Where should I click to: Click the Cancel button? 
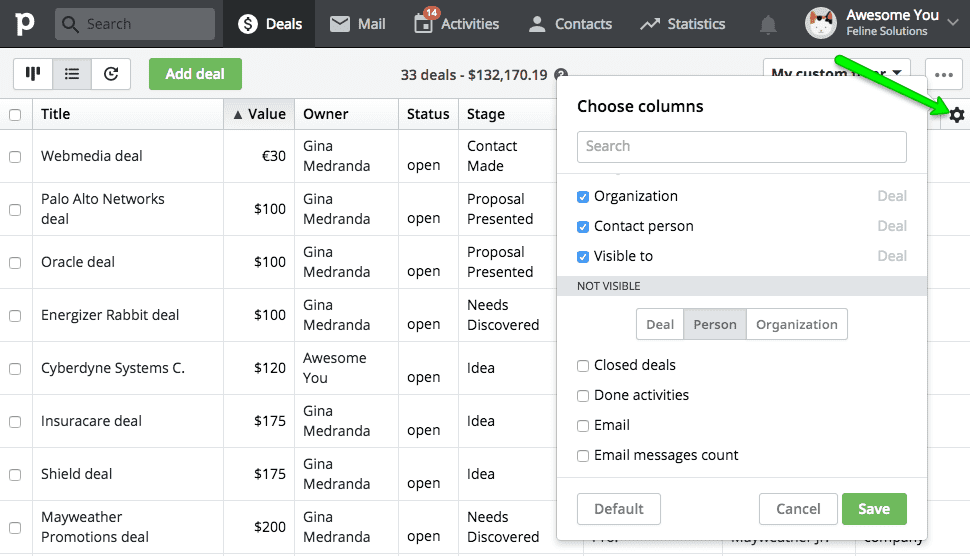(798, 509)
